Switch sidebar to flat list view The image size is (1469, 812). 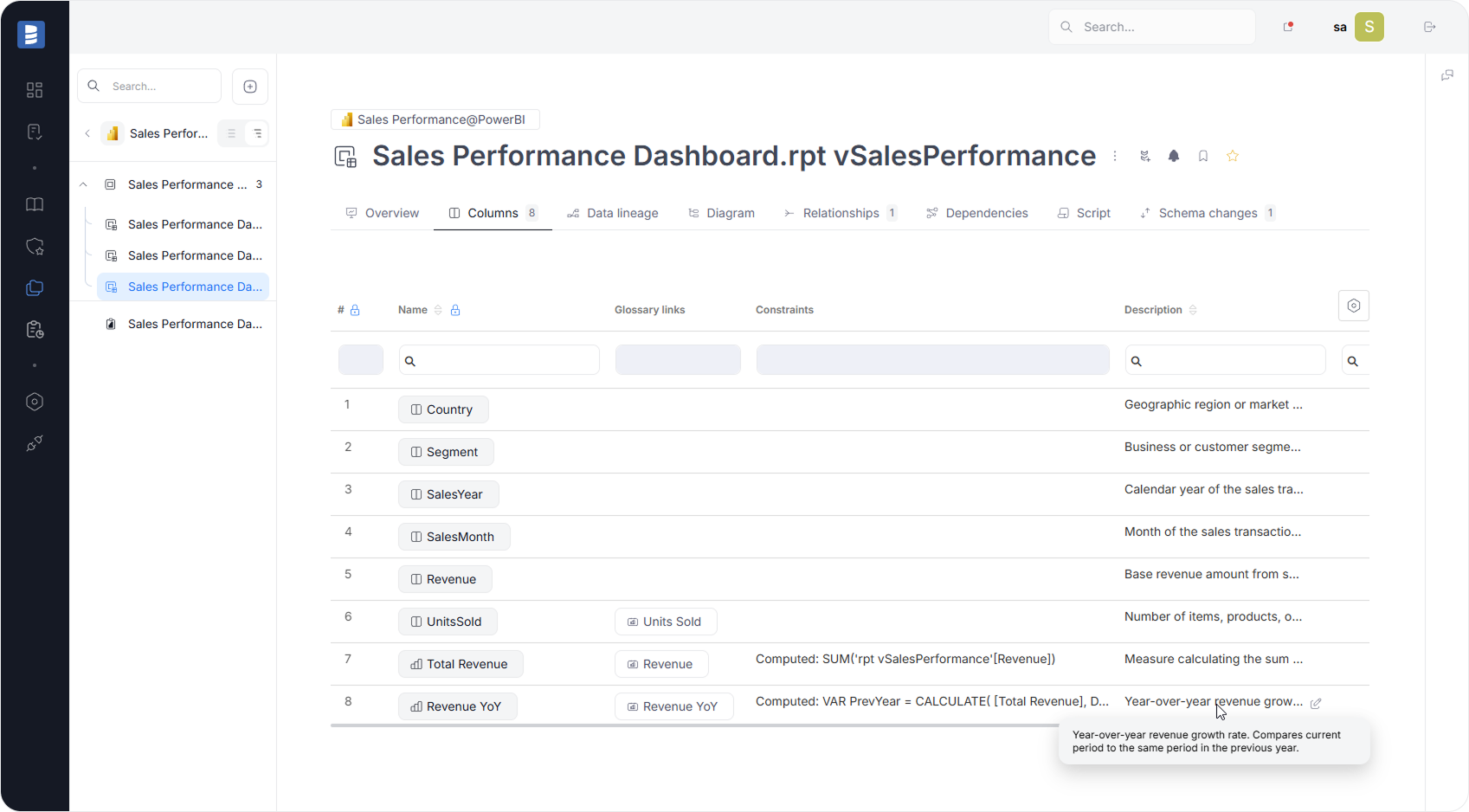click(231, 133)
